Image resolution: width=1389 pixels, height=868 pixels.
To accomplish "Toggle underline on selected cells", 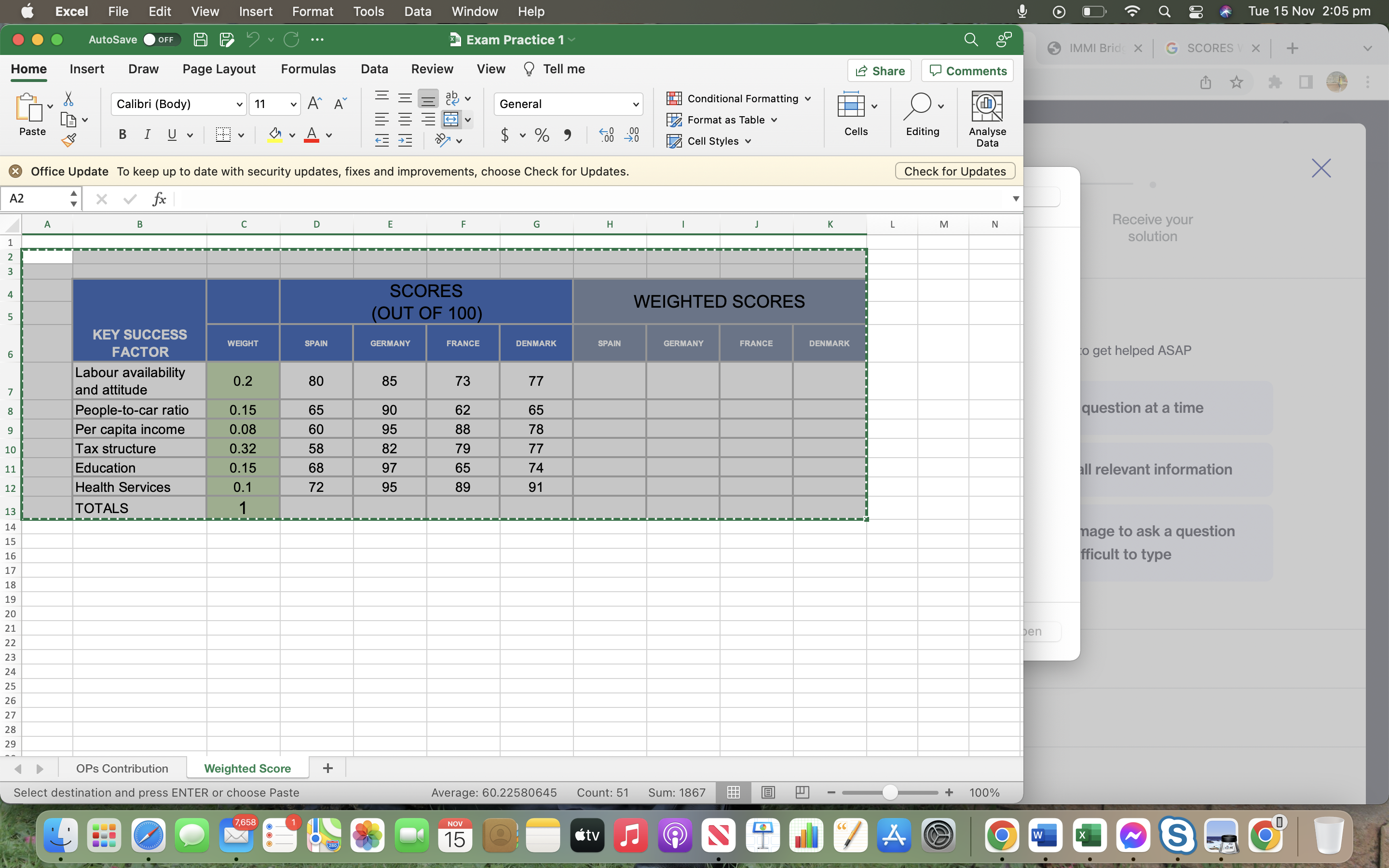I will click(172, 135).
